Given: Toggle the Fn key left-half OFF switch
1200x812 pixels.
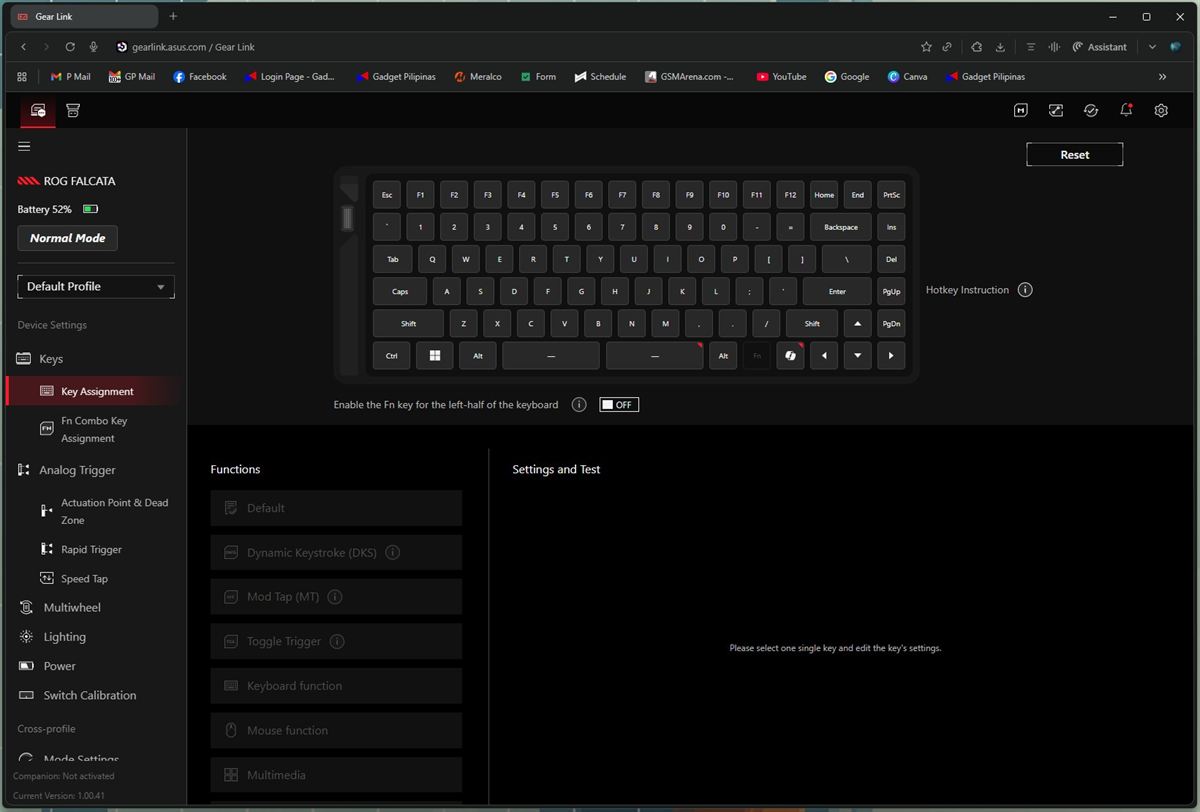Looking at the screenshot, I should click(619, 405).
